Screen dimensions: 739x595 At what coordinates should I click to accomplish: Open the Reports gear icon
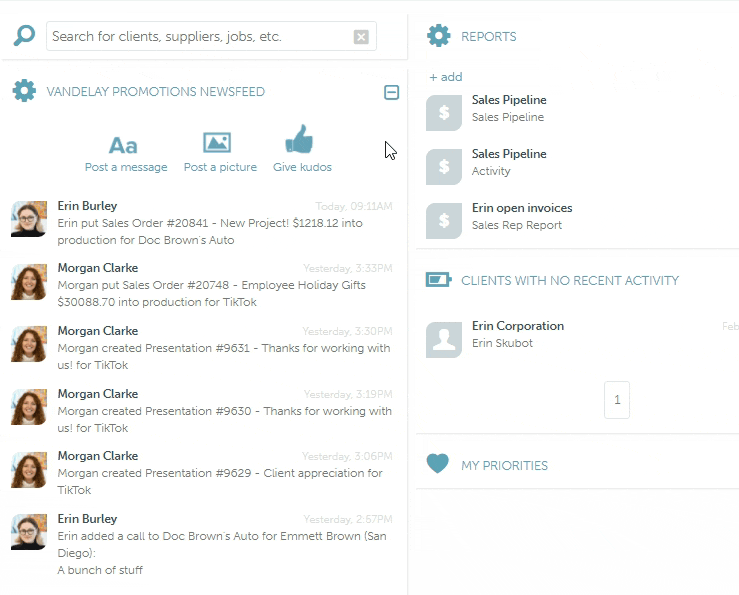(x=438, y=37)
